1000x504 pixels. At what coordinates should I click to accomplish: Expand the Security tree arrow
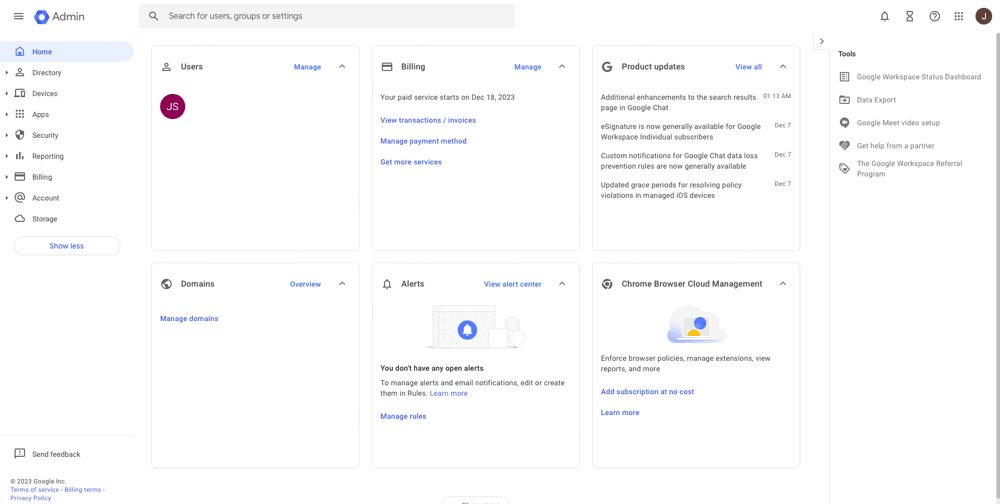click(6, 135)
